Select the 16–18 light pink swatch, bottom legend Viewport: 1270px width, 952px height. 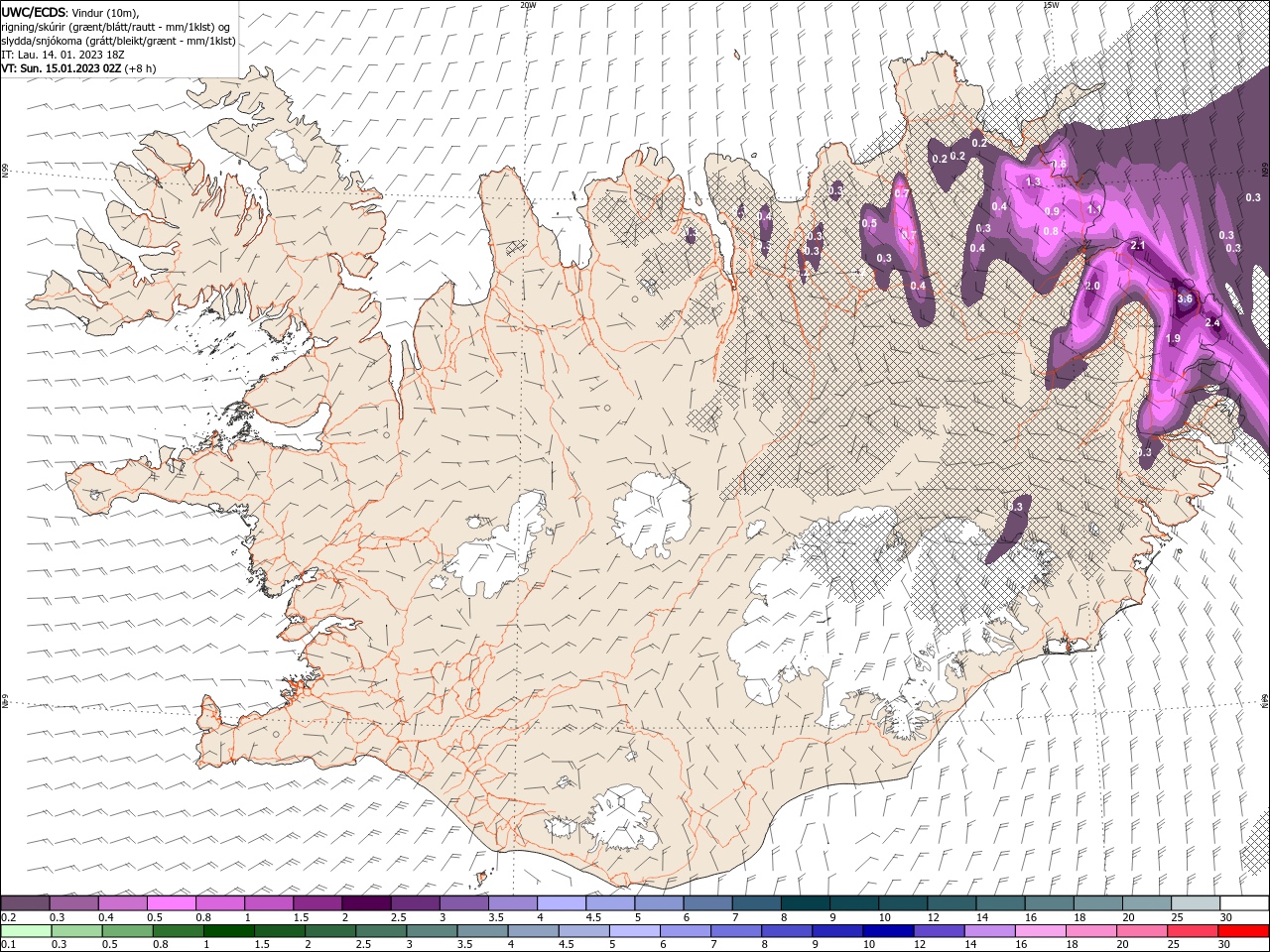(1040, 930)
